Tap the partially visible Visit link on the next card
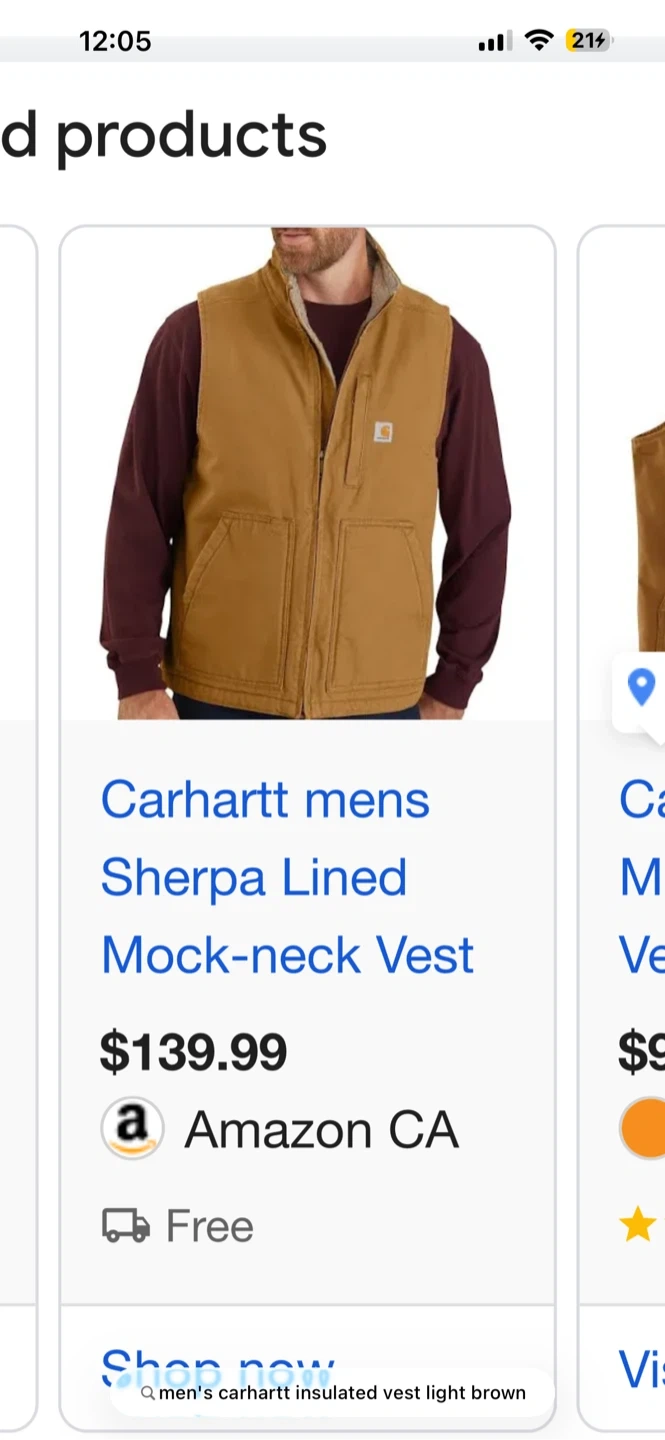Screen dimensions: 665x1440 (642, 1369)
